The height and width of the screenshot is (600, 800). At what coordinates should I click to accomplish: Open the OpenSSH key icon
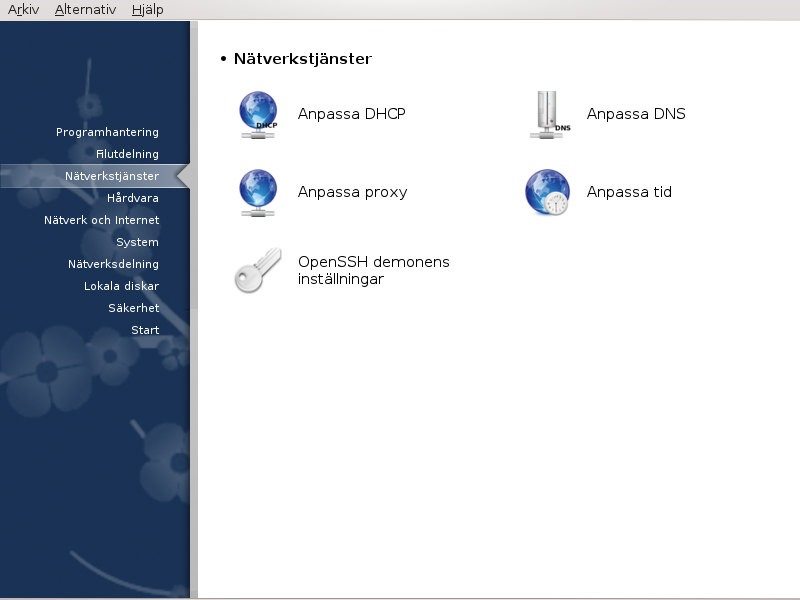[258, 270]
